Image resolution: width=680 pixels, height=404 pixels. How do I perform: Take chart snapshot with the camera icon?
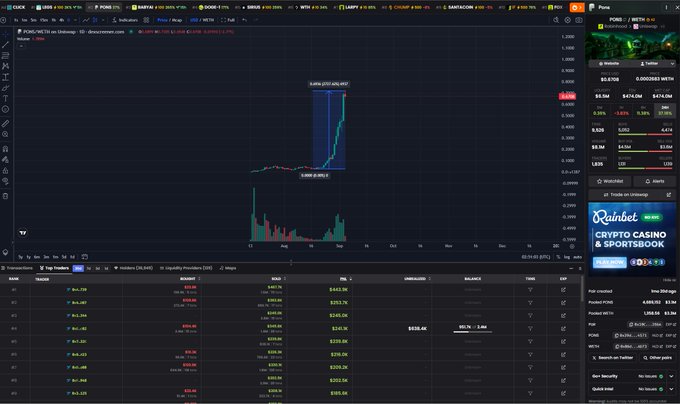coord(579,20)
